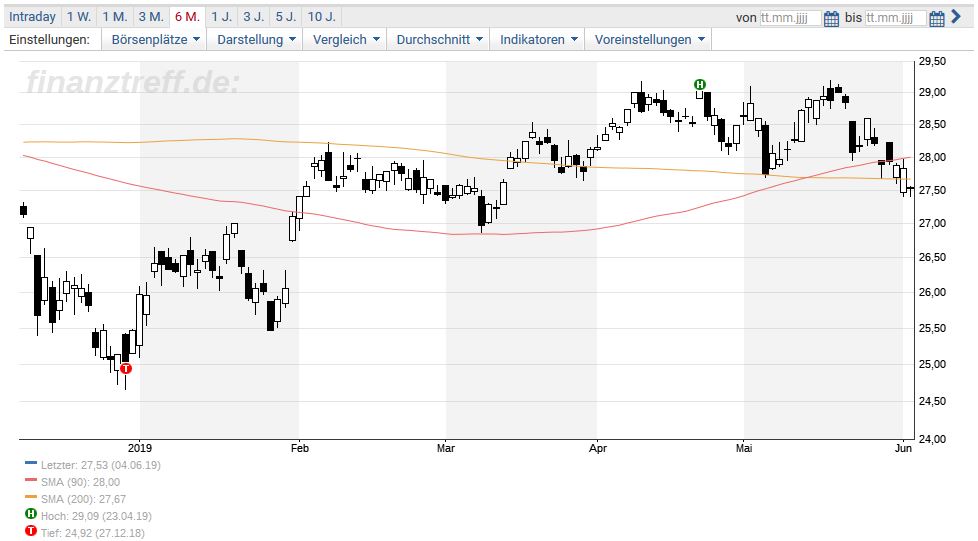Open the Darstellung dropdown
Image resolution: width=978 pixels, height=541 pixels.
tap(256, 39)
